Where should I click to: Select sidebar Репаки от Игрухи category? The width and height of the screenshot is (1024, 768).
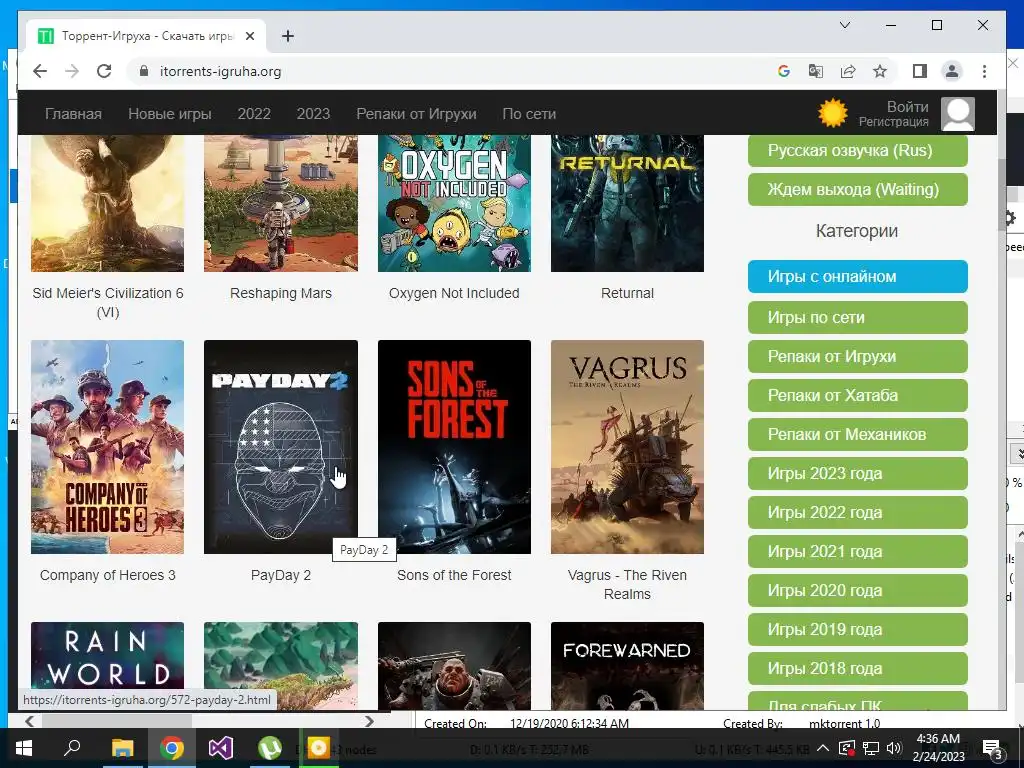point(857,357)
